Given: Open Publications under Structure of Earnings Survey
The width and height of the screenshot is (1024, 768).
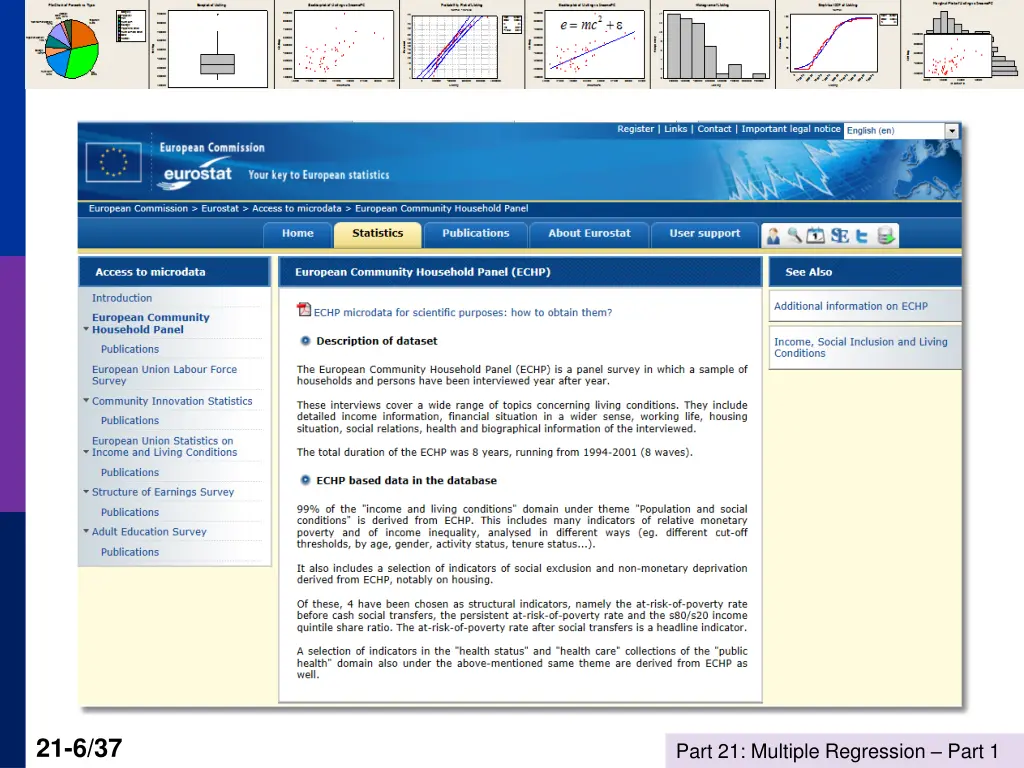Looking at the screenshot, I should 130,512.
